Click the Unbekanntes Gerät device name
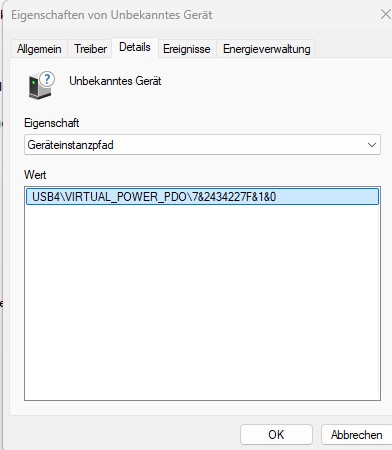392x450 pixels. point(115,81)
